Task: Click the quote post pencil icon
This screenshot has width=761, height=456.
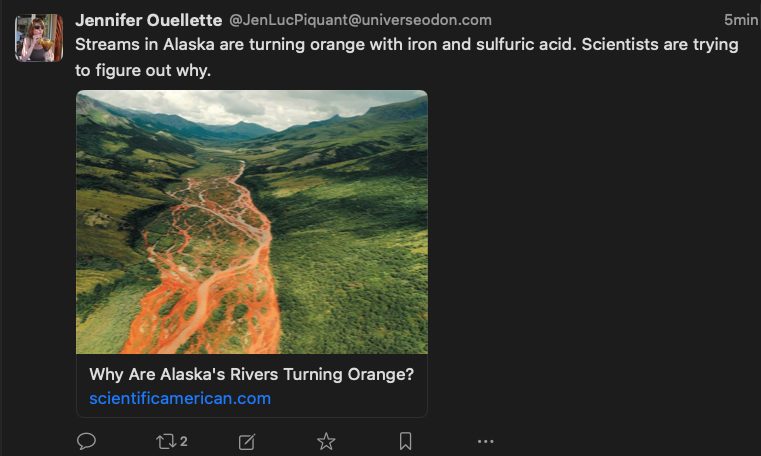Action: pyautogui.click(x=247, y=441)
